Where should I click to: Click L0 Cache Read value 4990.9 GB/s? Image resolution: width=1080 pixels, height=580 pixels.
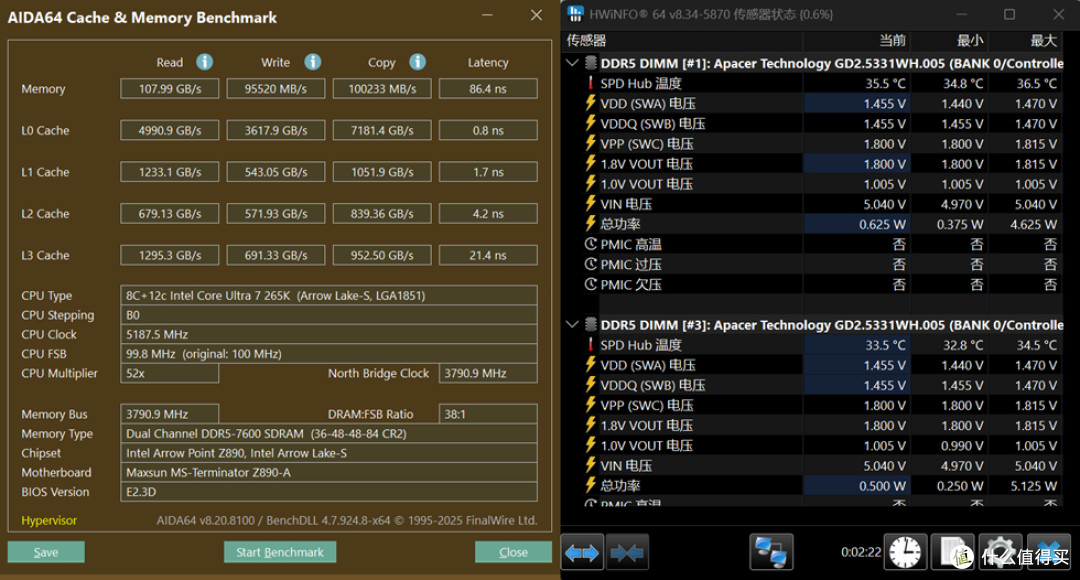(169, 130)
